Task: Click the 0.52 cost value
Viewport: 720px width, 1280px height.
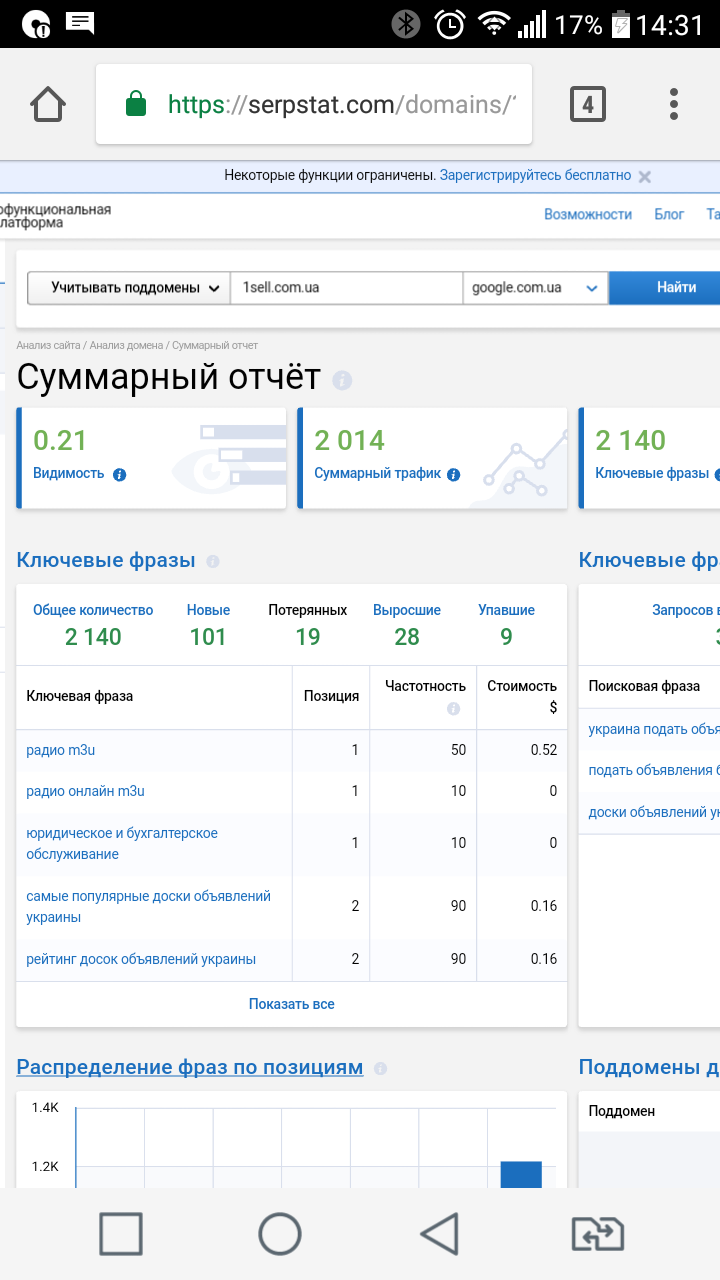Action: [x=543, y=750]
